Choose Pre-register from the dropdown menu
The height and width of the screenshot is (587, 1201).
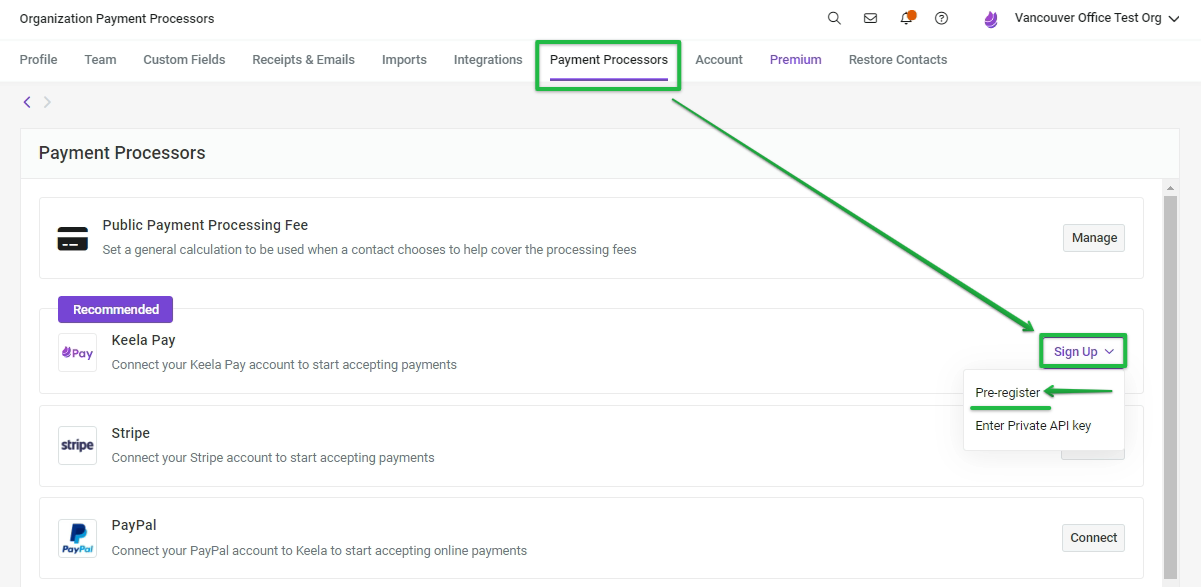click(1008, 393)
